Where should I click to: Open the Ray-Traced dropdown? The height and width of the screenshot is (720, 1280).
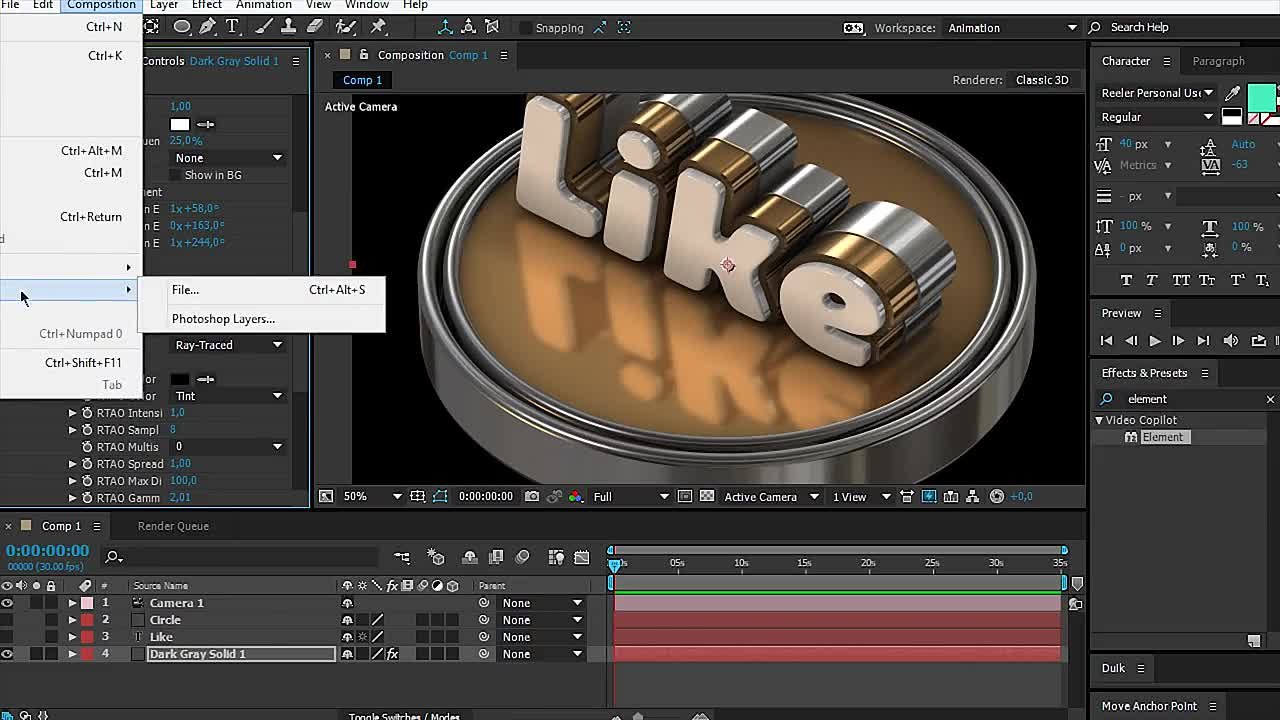coord(229,345)
